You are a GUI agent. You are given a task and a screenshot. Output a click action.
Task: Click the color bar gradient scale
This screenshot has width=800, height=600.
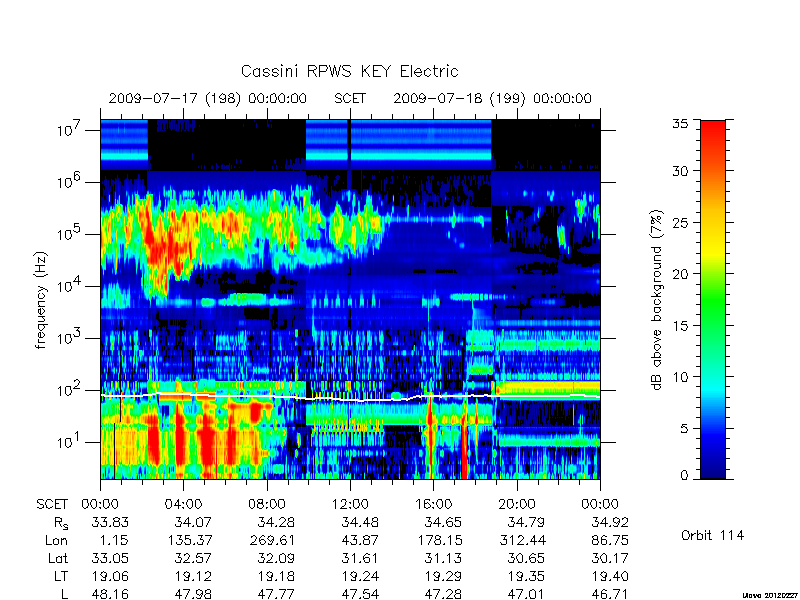(x=713, y=300)
